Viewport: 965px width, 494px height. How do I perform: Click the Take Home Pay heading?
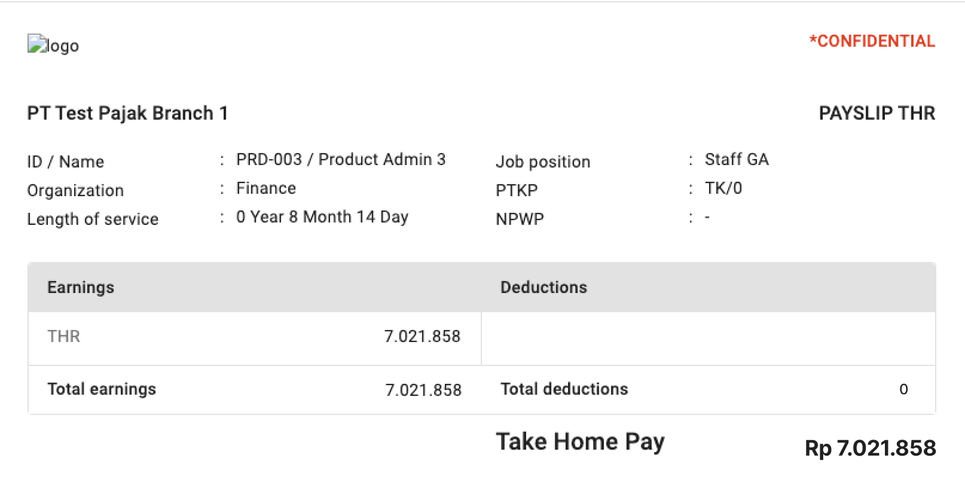tap(580, 442)
